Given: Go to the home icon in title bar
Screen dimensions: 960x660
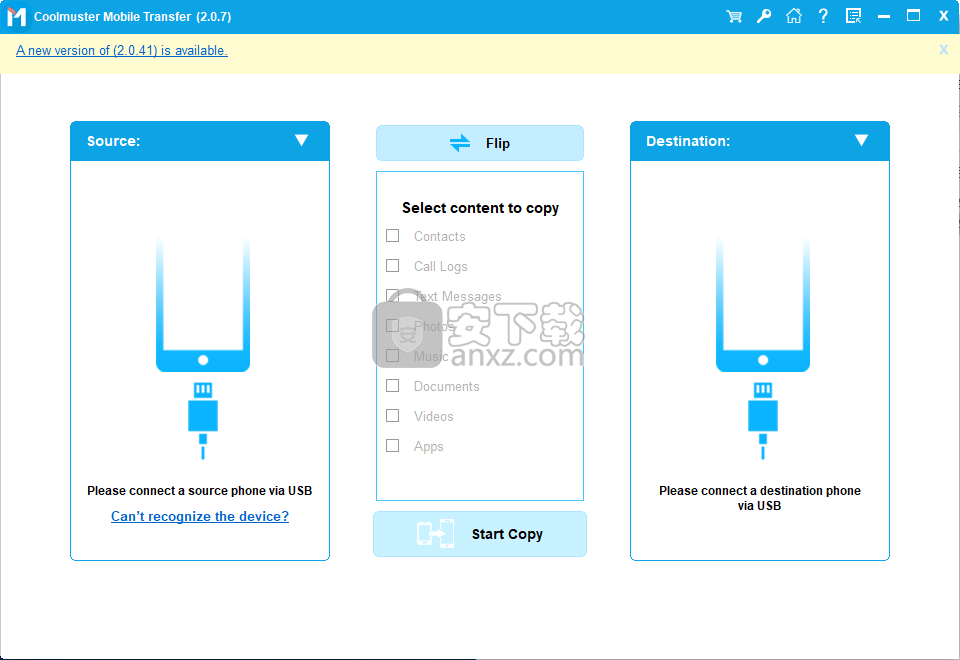Looking at the screenshot, I should (x=793, y=16).
